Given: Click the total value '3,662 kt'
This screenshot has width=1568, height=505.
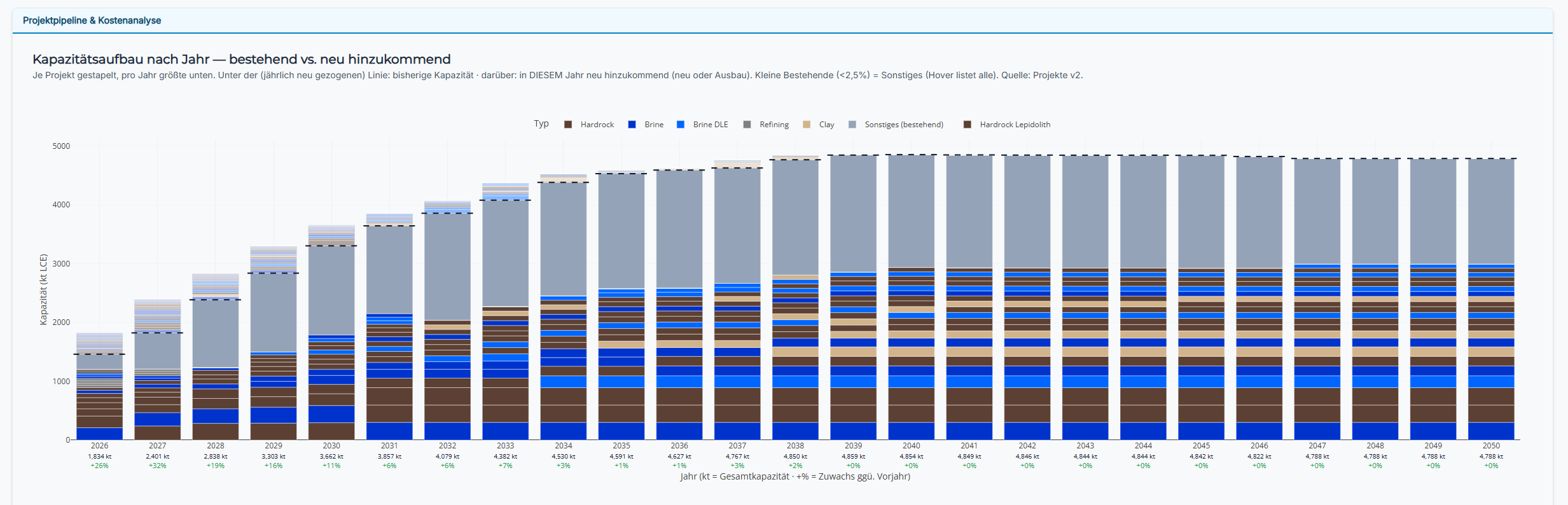Looking at the screenshot, I should (x=331, y=457).
